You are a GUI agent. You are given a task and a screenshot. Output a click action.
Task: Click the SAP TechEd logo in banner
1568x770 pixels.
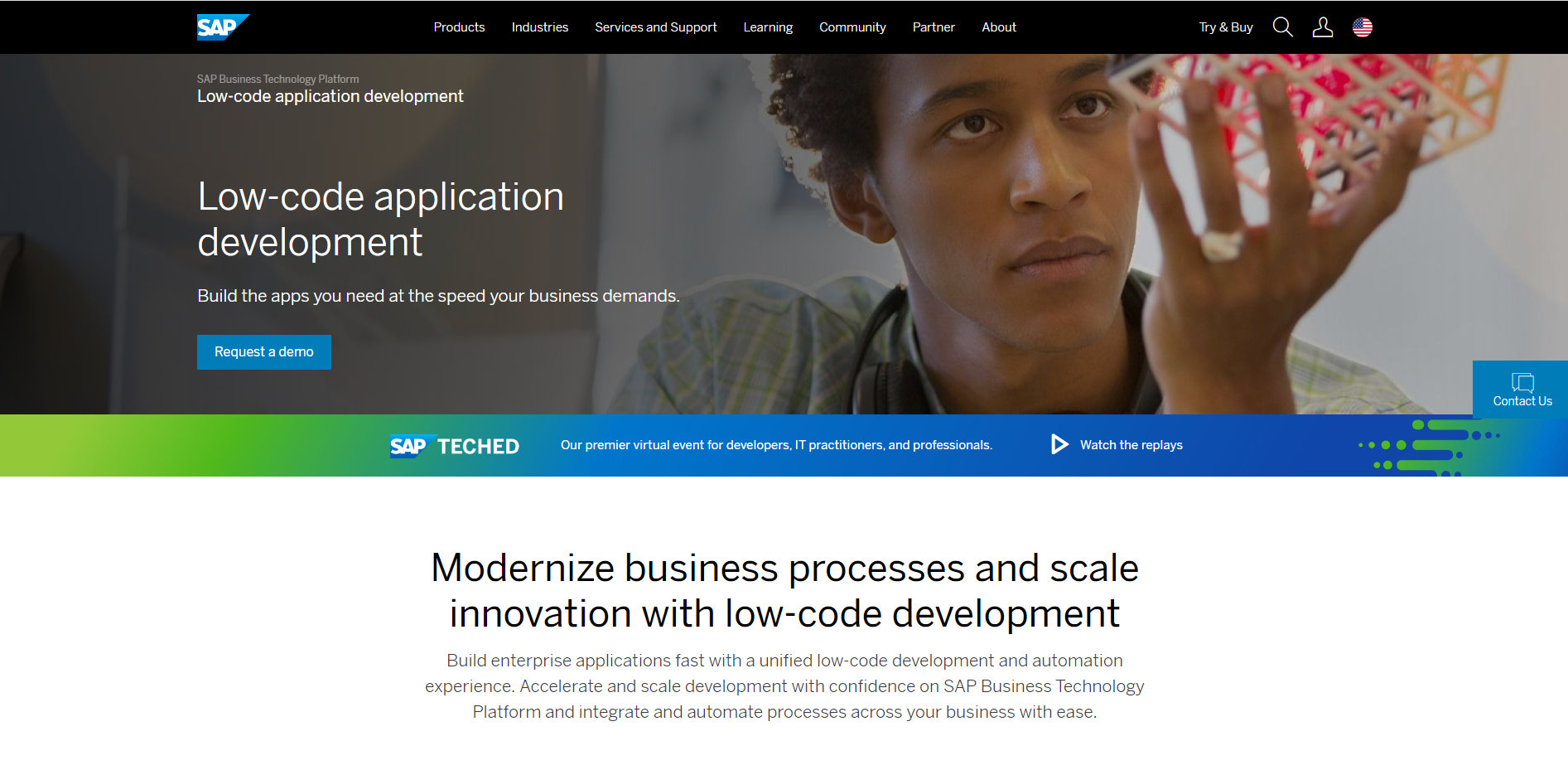coord(454,446)
